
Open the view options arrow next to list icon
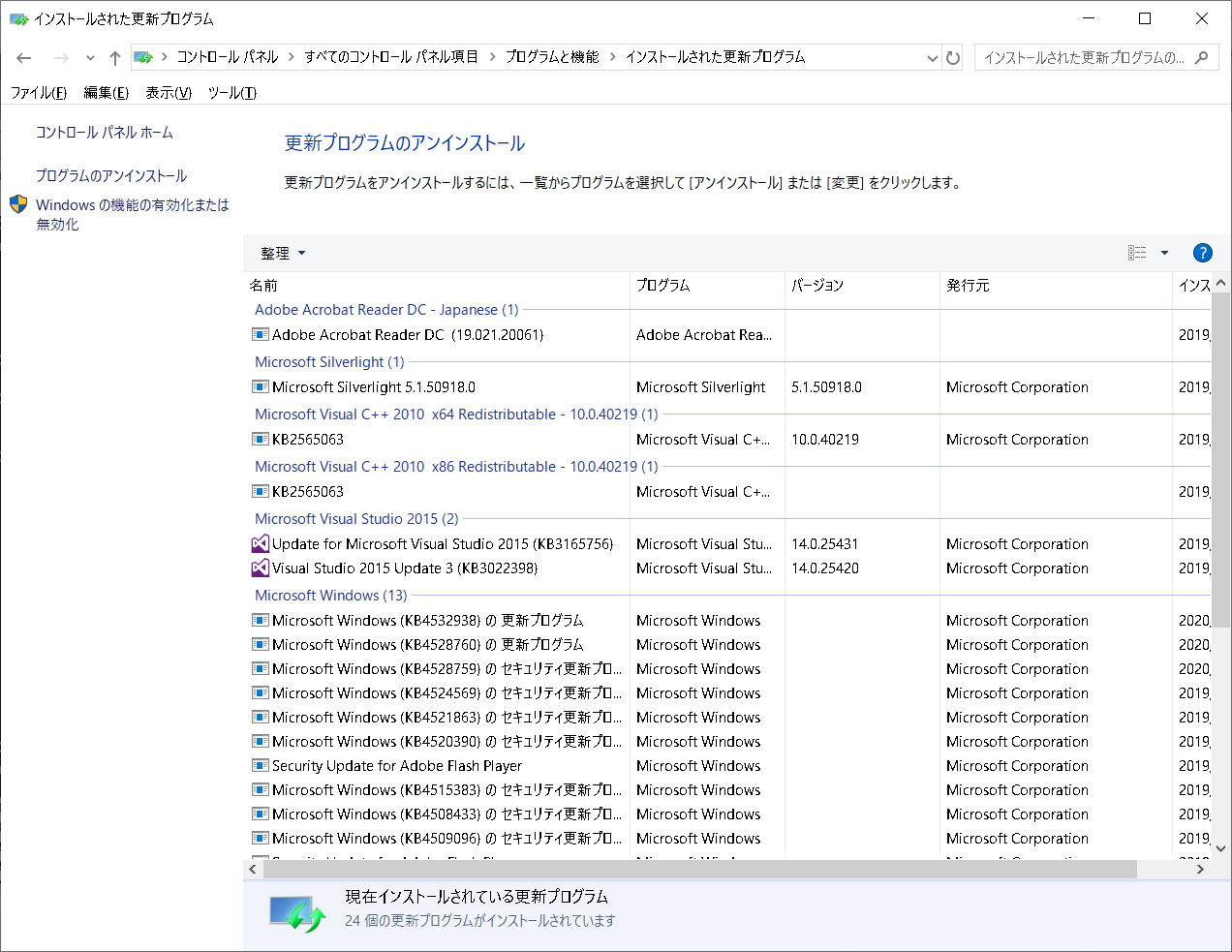tap(1163, 253)
